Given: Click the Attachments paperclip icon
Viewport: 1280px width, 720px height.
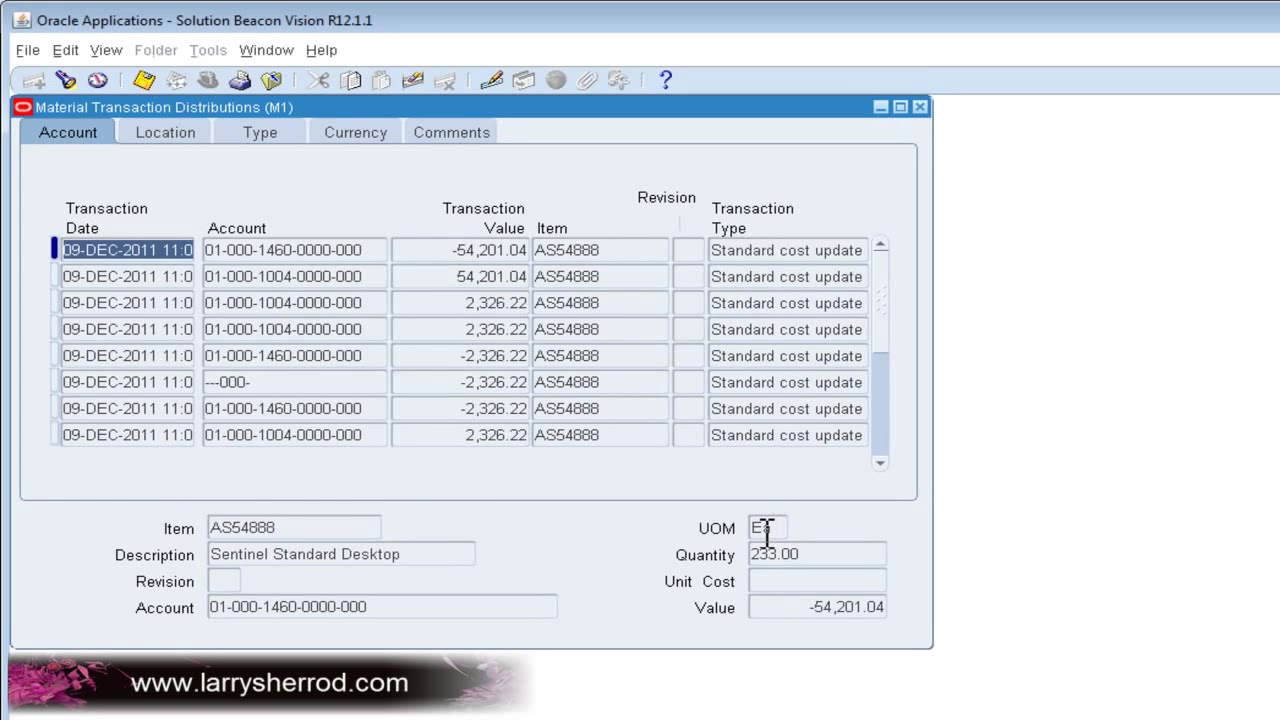Looking at the screenshot, I should pyautogui.click(x=587, y=81).
